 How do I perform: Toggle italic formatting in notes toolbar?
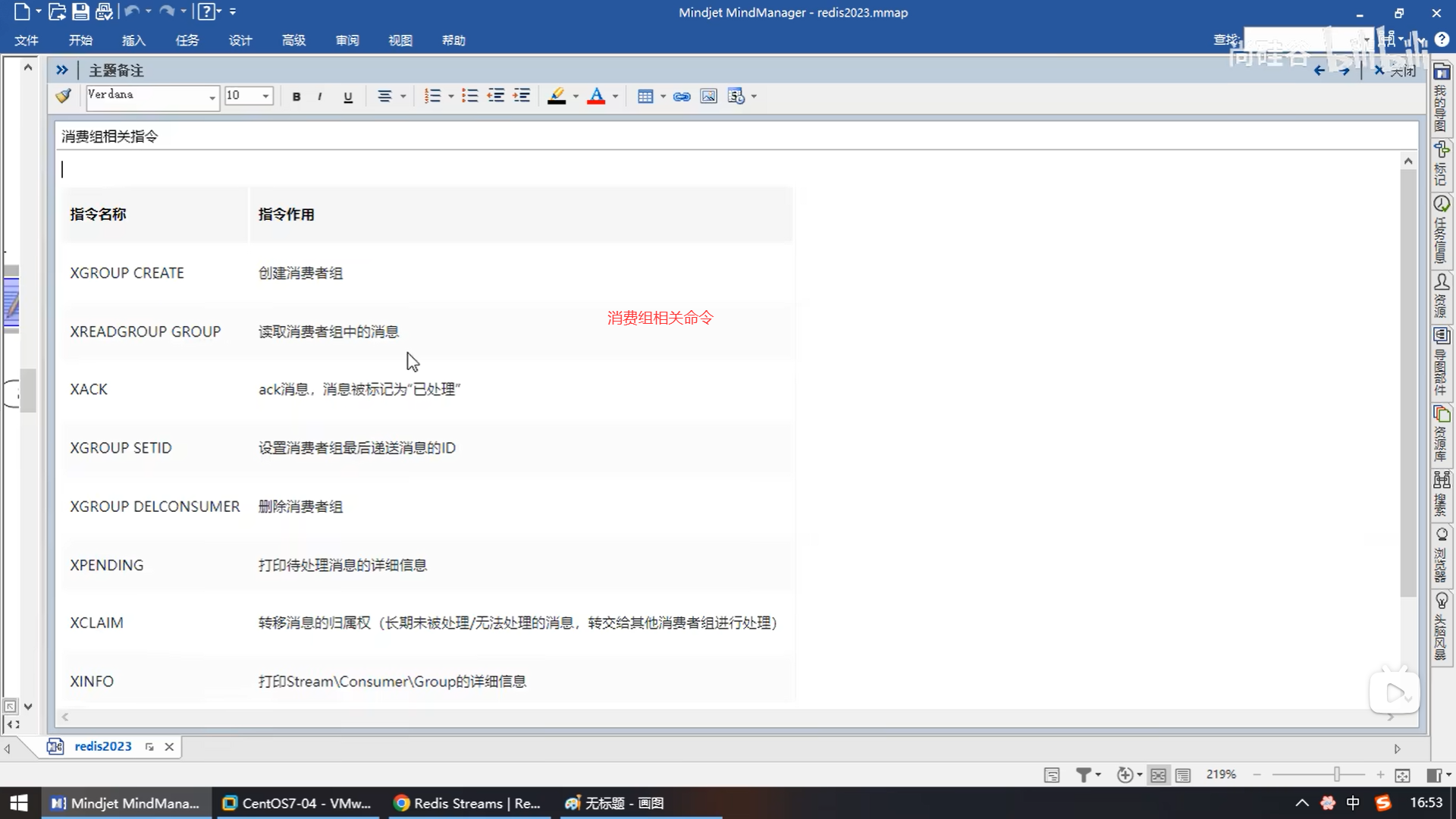(x=320, y=96)
